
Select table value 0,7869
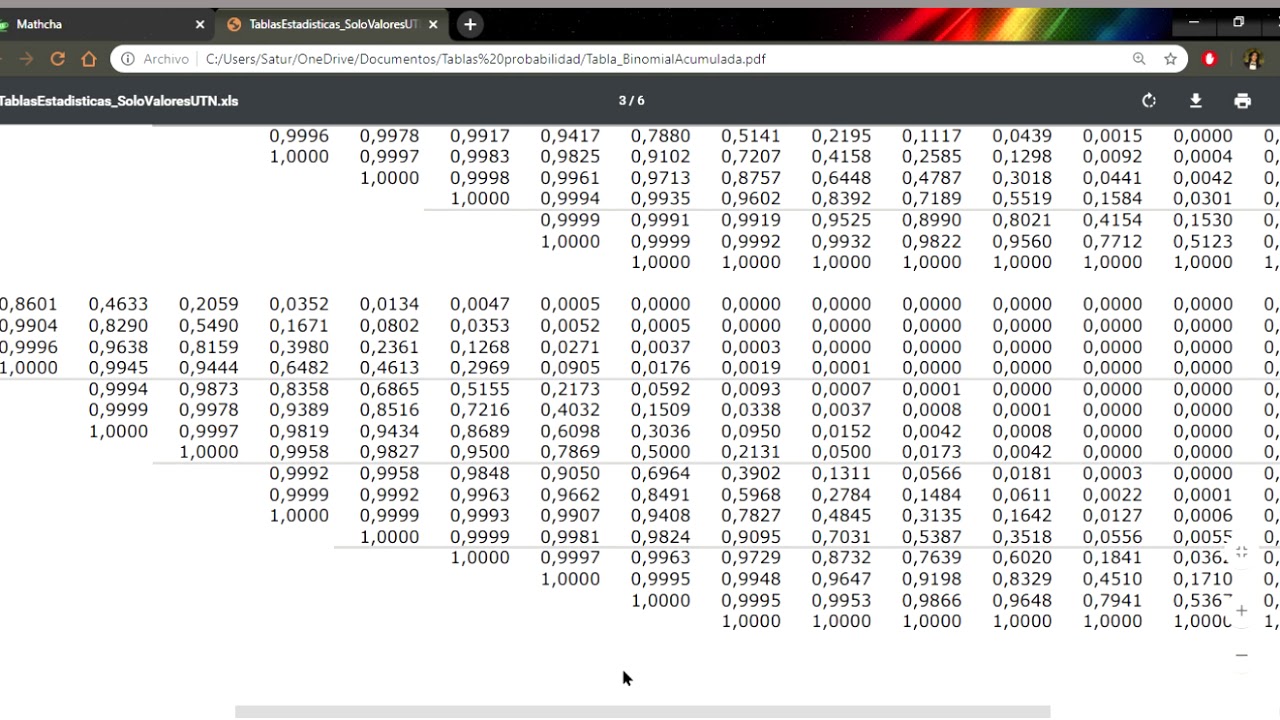click(x=570, y=452)
